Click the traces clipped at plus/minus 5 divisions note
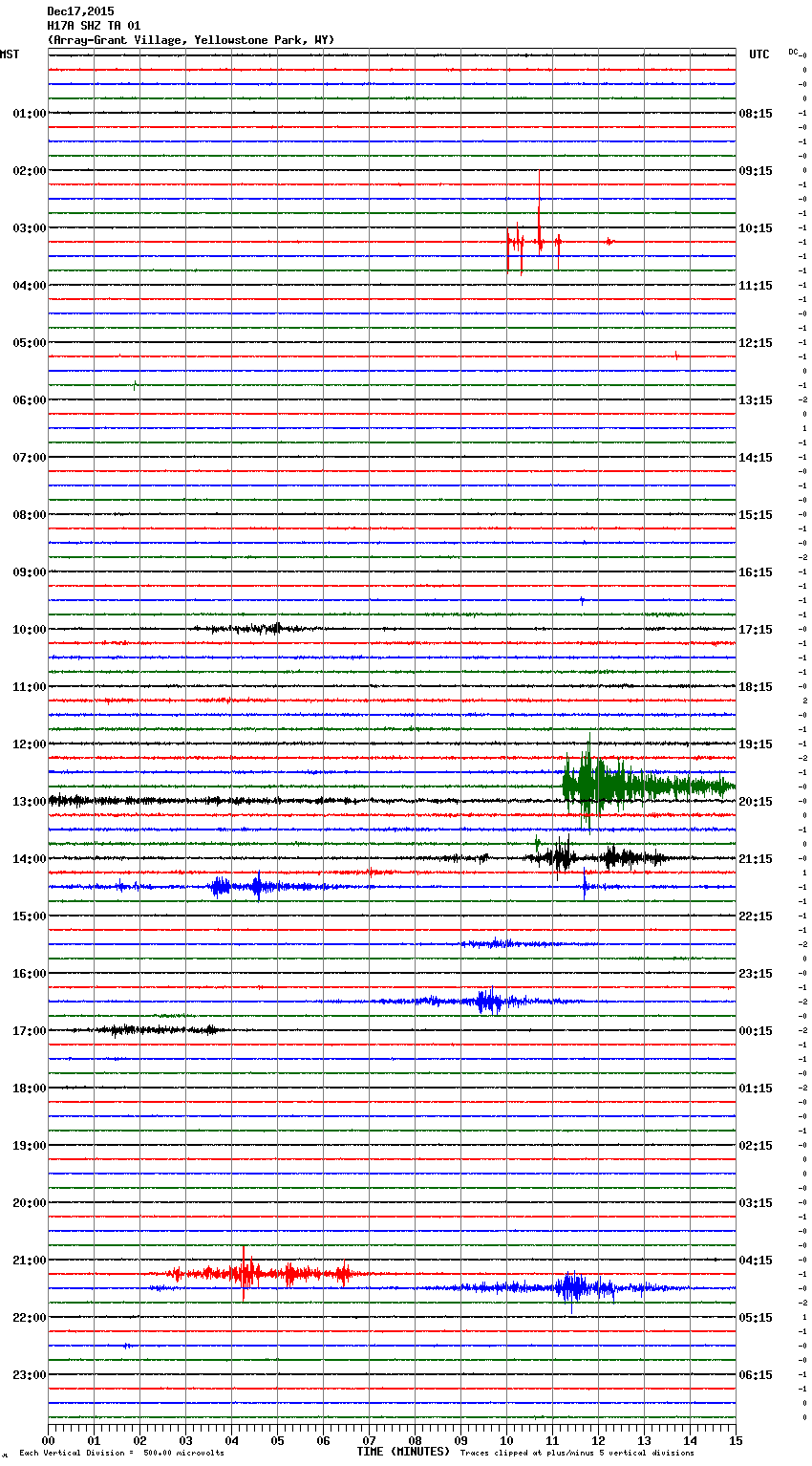 tap(577, 1454)
